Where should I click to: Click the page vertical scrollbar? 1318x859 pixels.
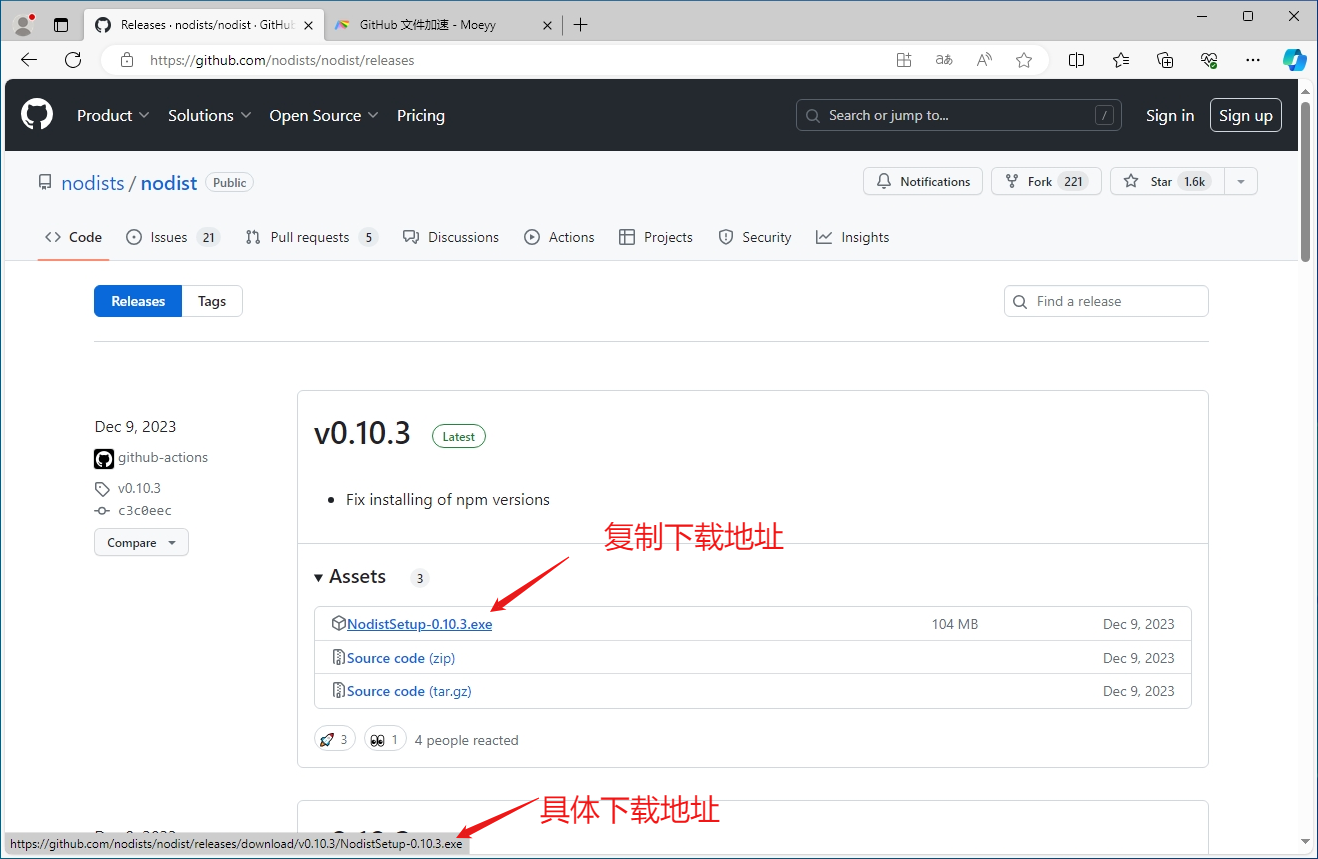coord(1305,180)
